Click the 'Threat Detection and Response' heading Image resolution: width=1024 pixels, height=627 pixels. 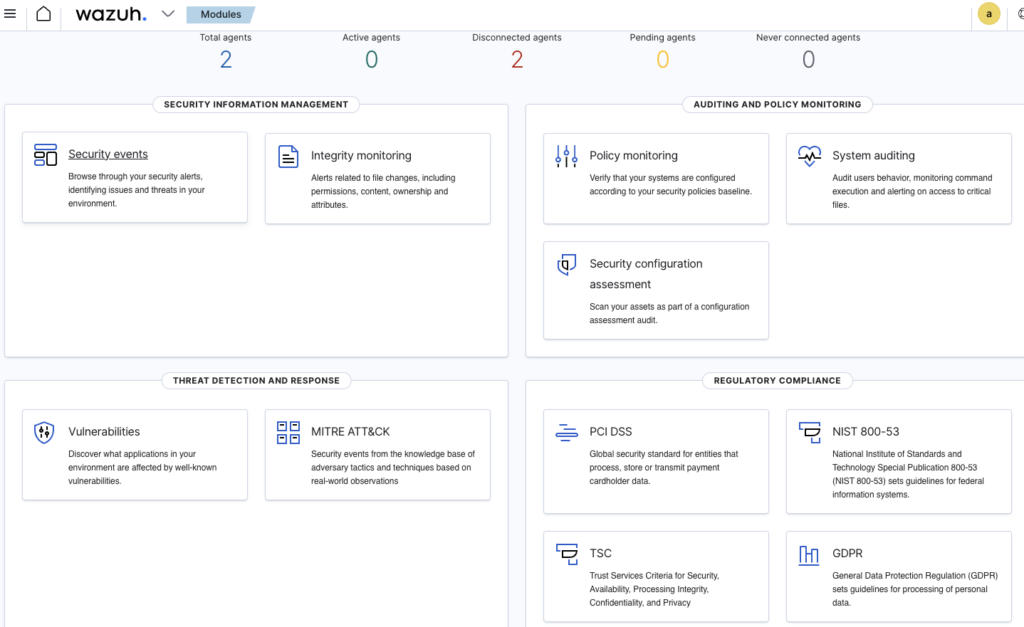[256, 381]
